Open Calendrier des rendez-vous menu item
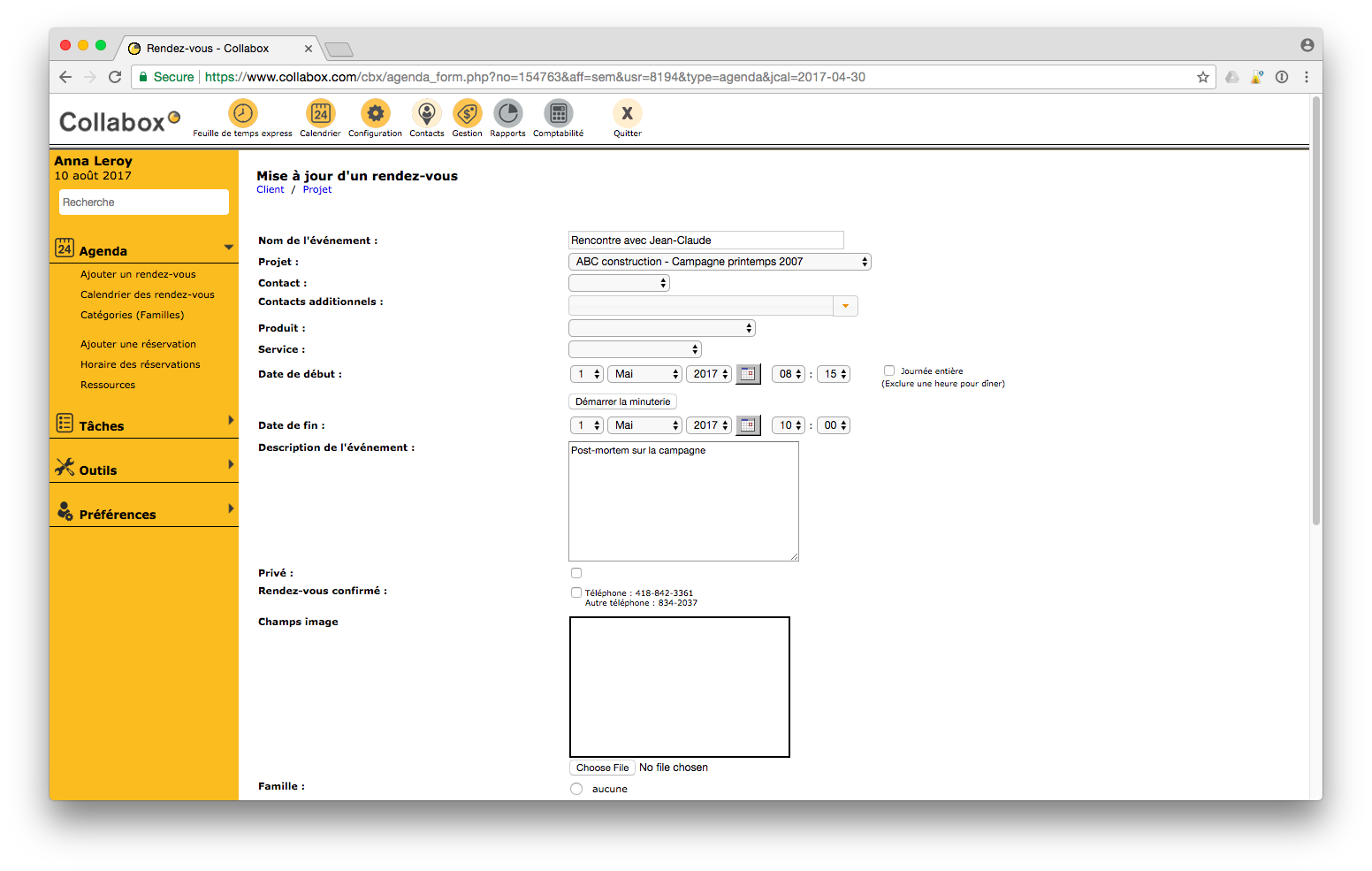Screen dimensions: 1372x871 click(x=147, y=294)
